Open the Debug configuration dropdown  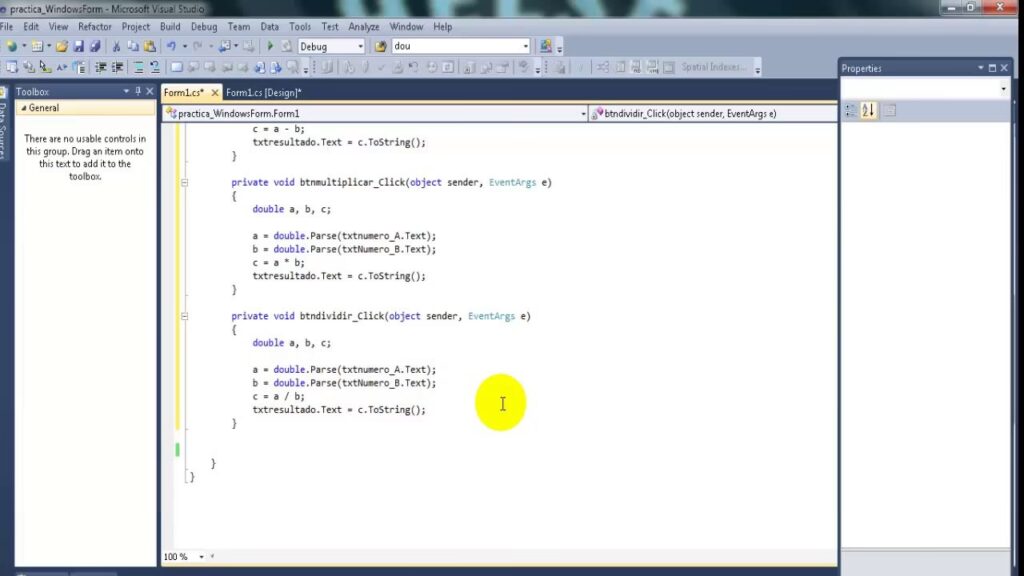pos(359,46)
